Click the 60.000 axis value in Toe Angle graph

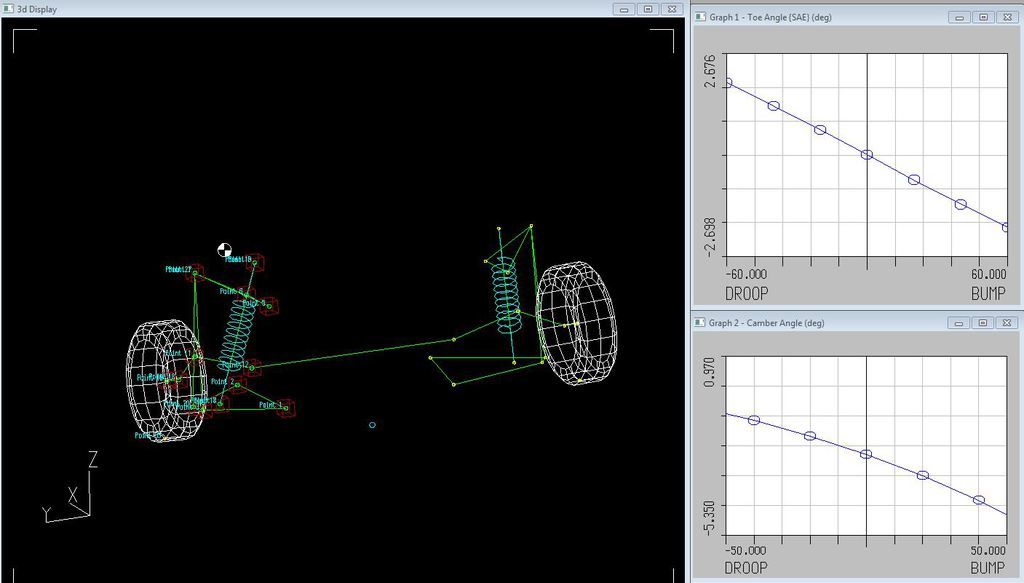click(989, 275)
